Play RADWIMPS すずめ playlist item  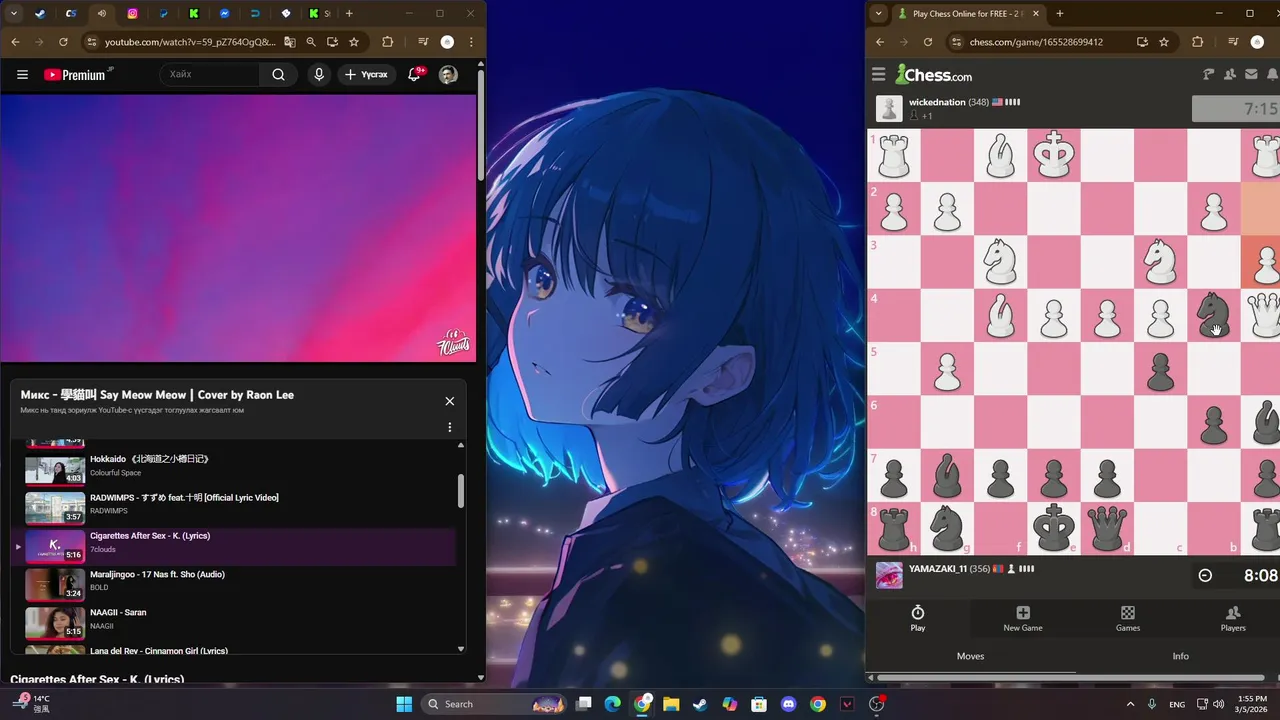click(x=240, y=509)
